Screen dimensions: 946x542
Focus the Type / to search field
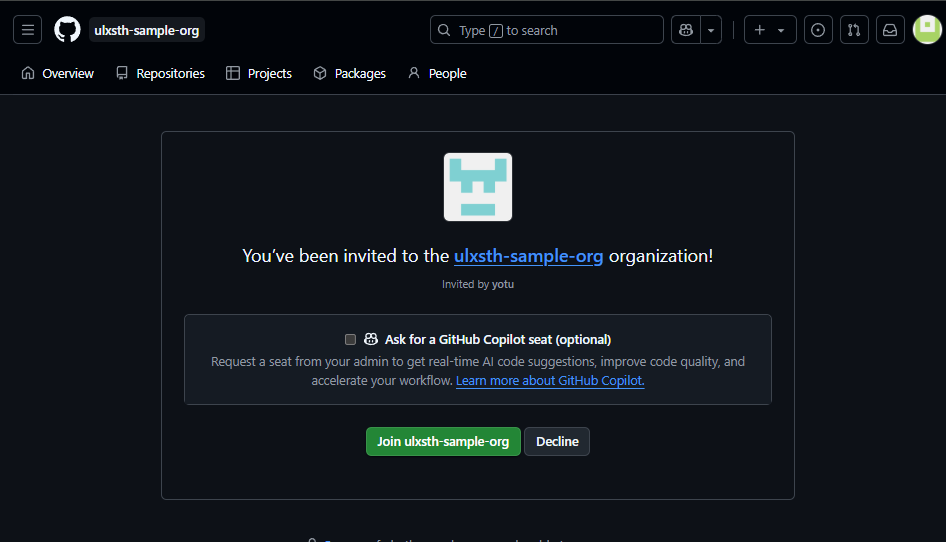point(547,30)
